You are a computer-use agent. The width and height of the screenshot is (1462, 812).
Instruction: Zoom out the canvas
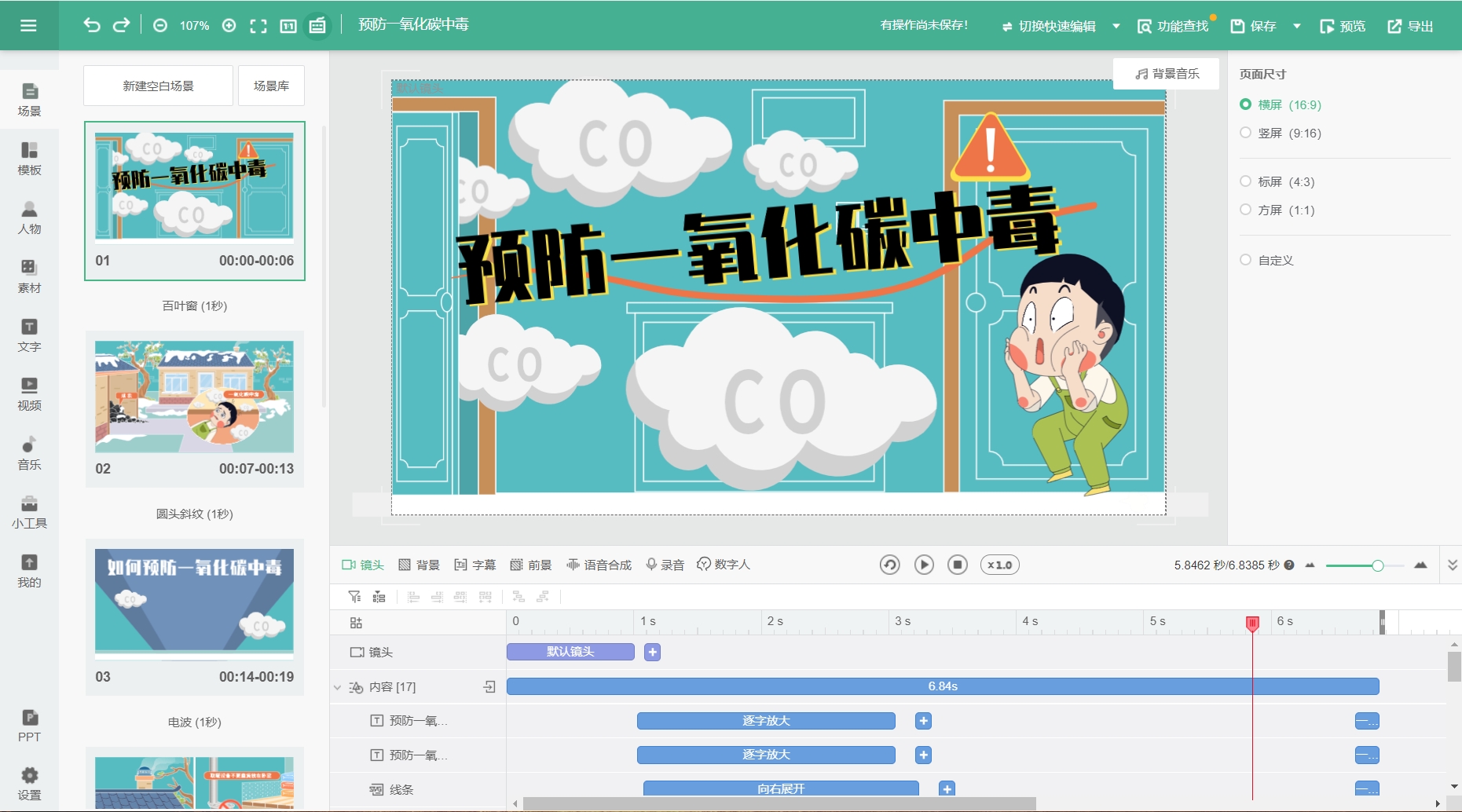[x=160, y=25]
